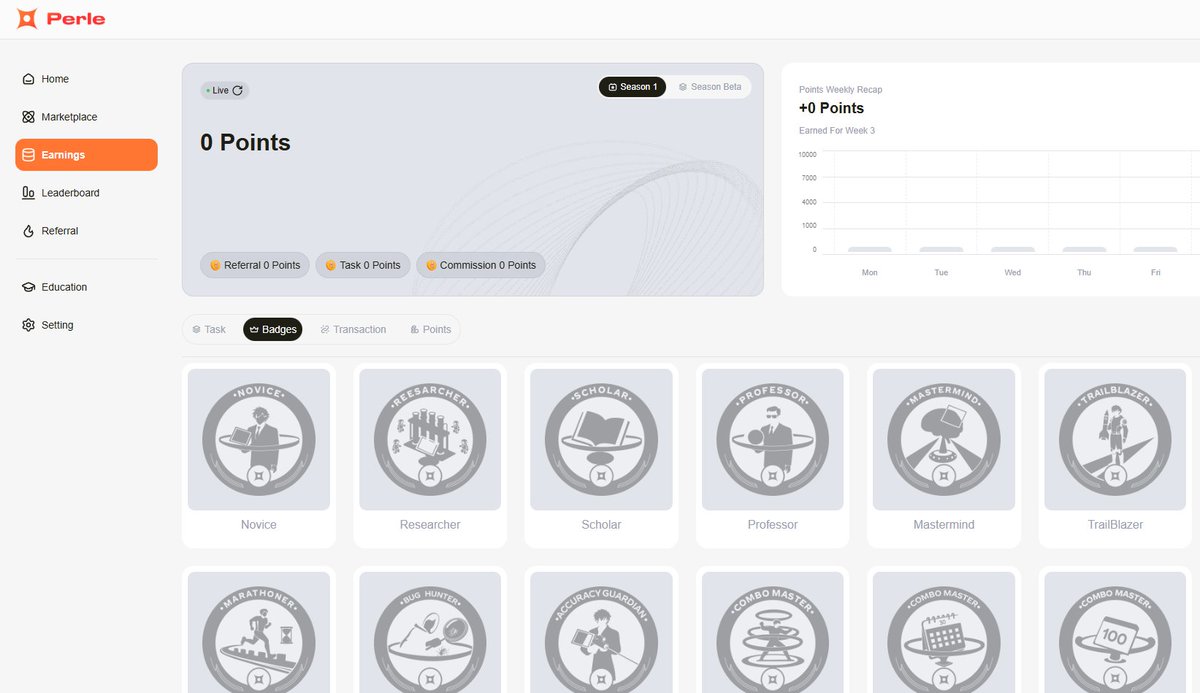Switch to Season Beta

coord(710,87)
